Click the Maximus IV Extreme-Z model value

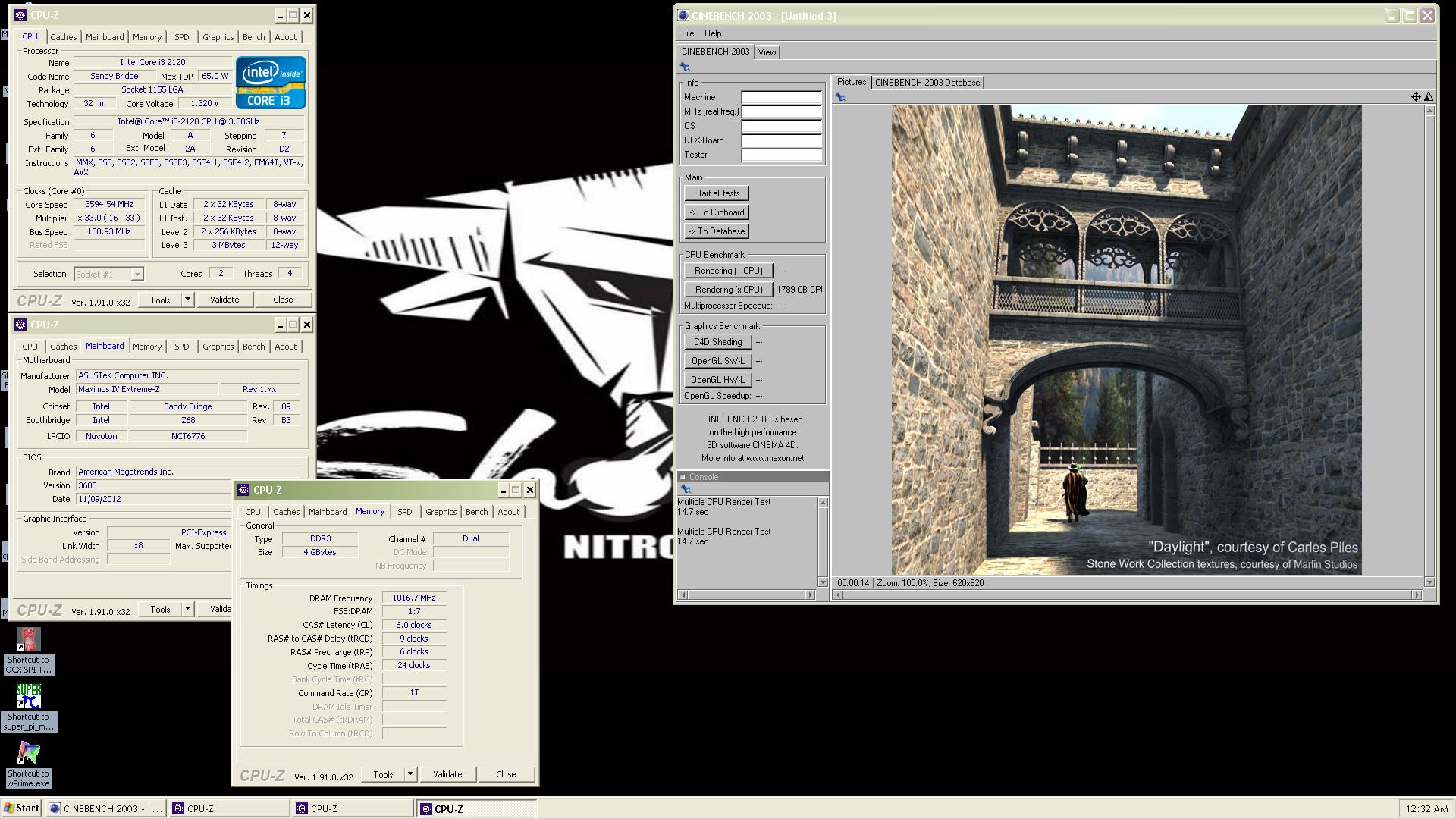click(147, 389)
